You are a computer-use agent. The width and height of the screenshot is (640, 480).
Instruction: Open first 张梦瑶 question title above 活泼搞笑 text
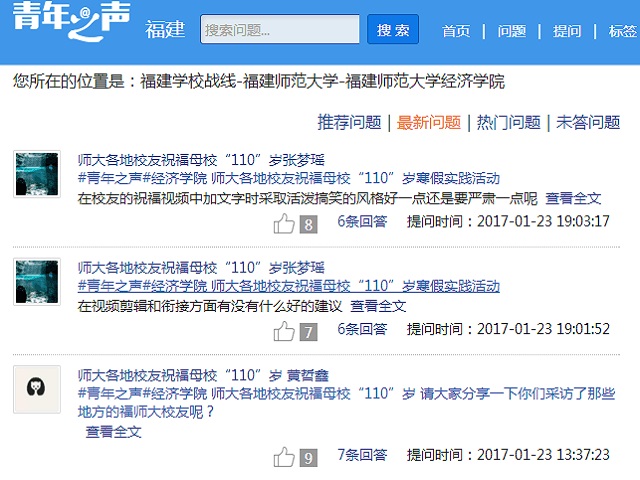(201, 160)
